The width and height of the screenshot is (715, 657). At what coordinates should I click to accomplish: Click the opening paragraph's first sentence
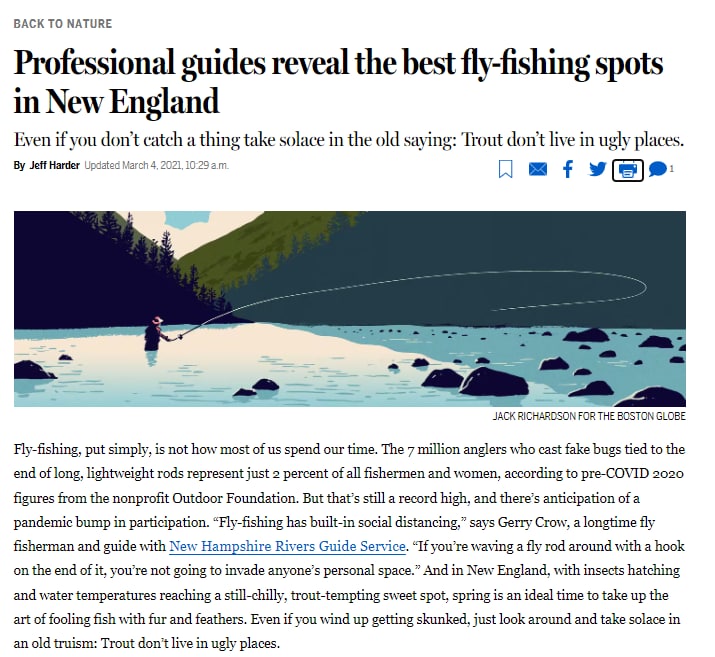click(196, 450)
